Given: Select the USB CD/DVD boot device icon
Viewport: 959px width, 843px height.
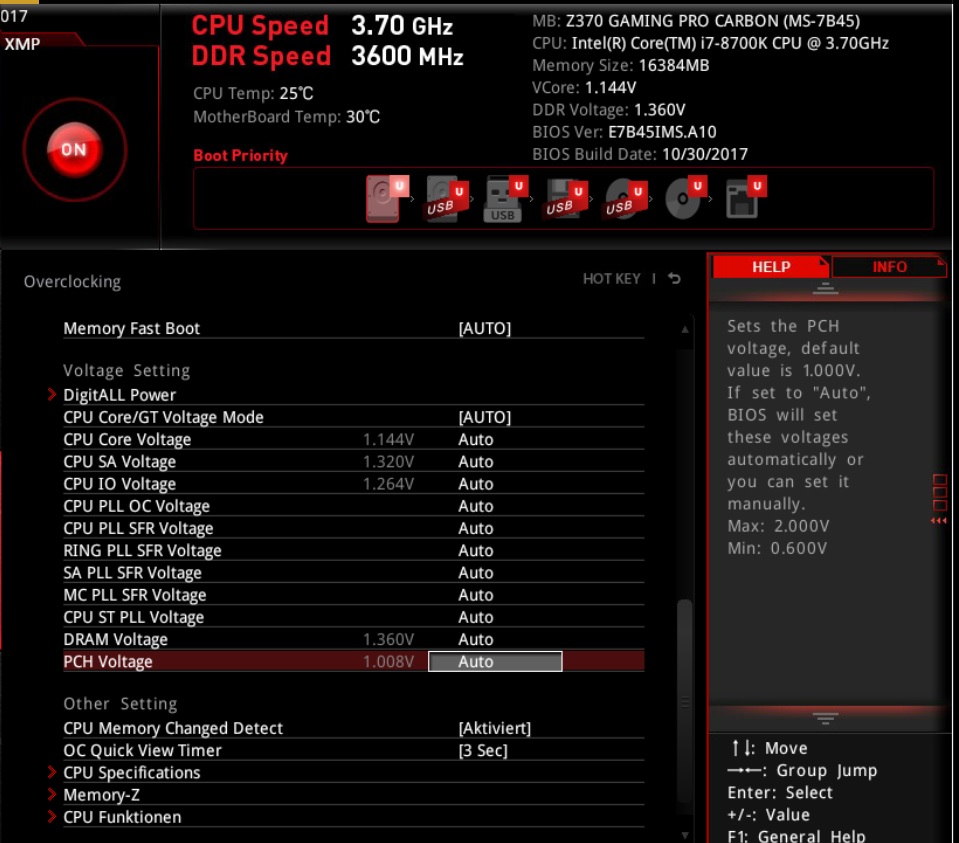Looking at the screenshot, I should (625, 198).
